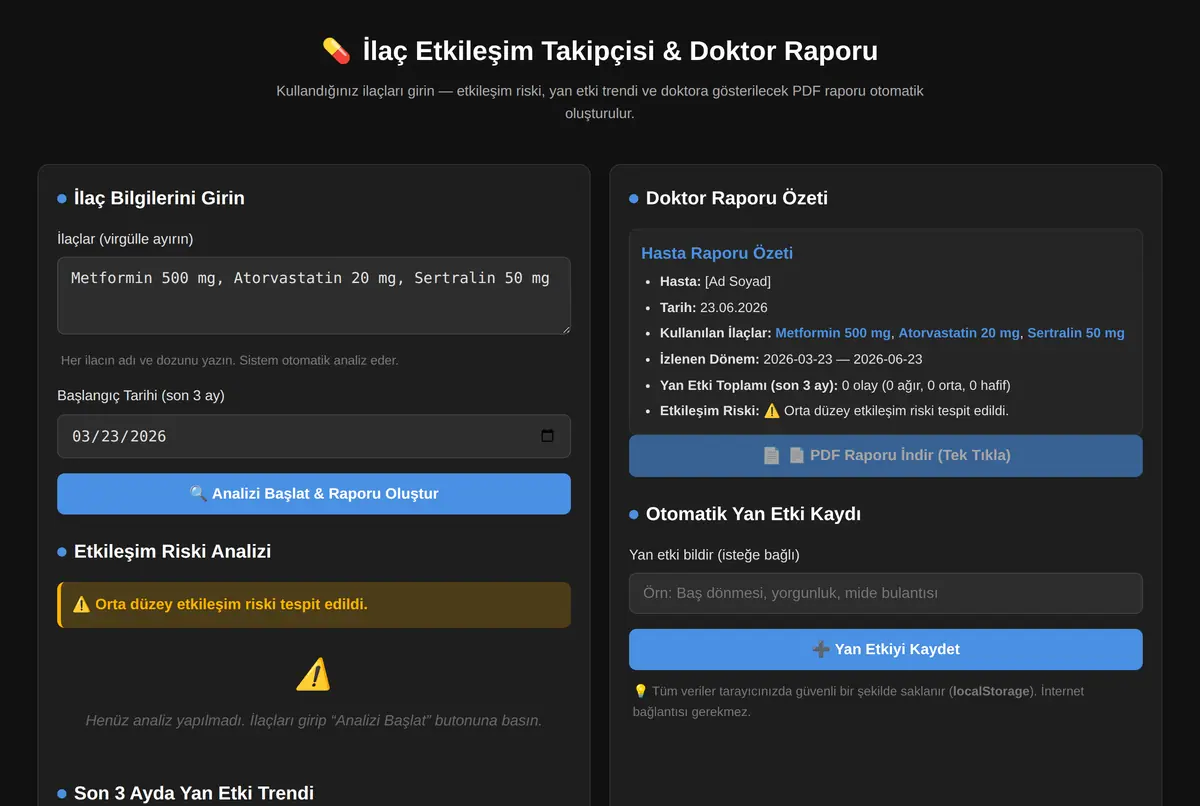Focus the Yan etki bildir input field
This screenshot has width=1200, height=806.
tap(886, 593)
